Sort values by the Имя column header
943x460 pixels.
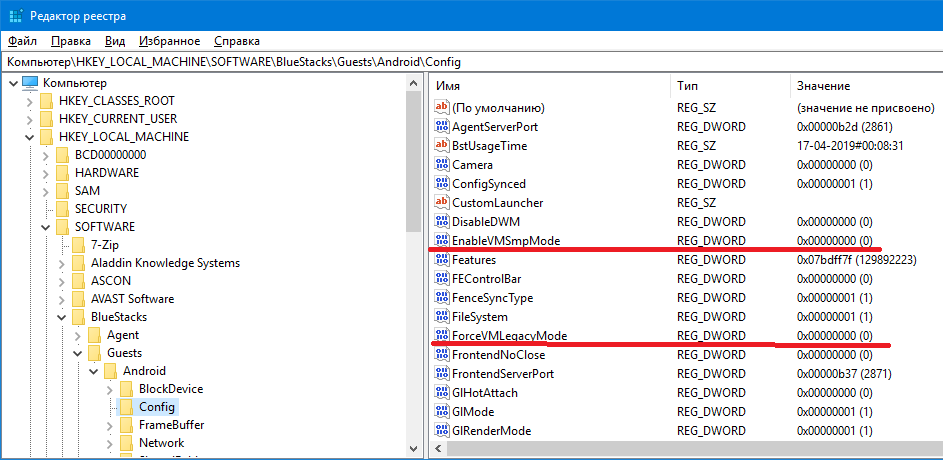tap(550, 86)
